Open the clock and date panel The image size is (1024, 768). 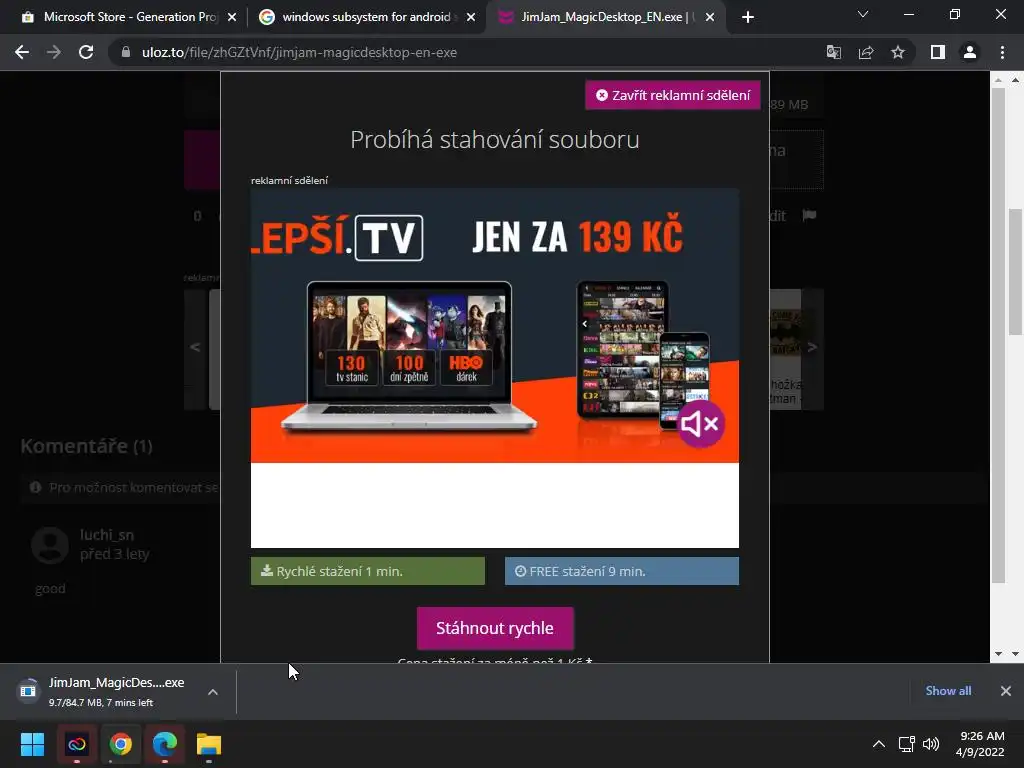click(x=980, y=744)
